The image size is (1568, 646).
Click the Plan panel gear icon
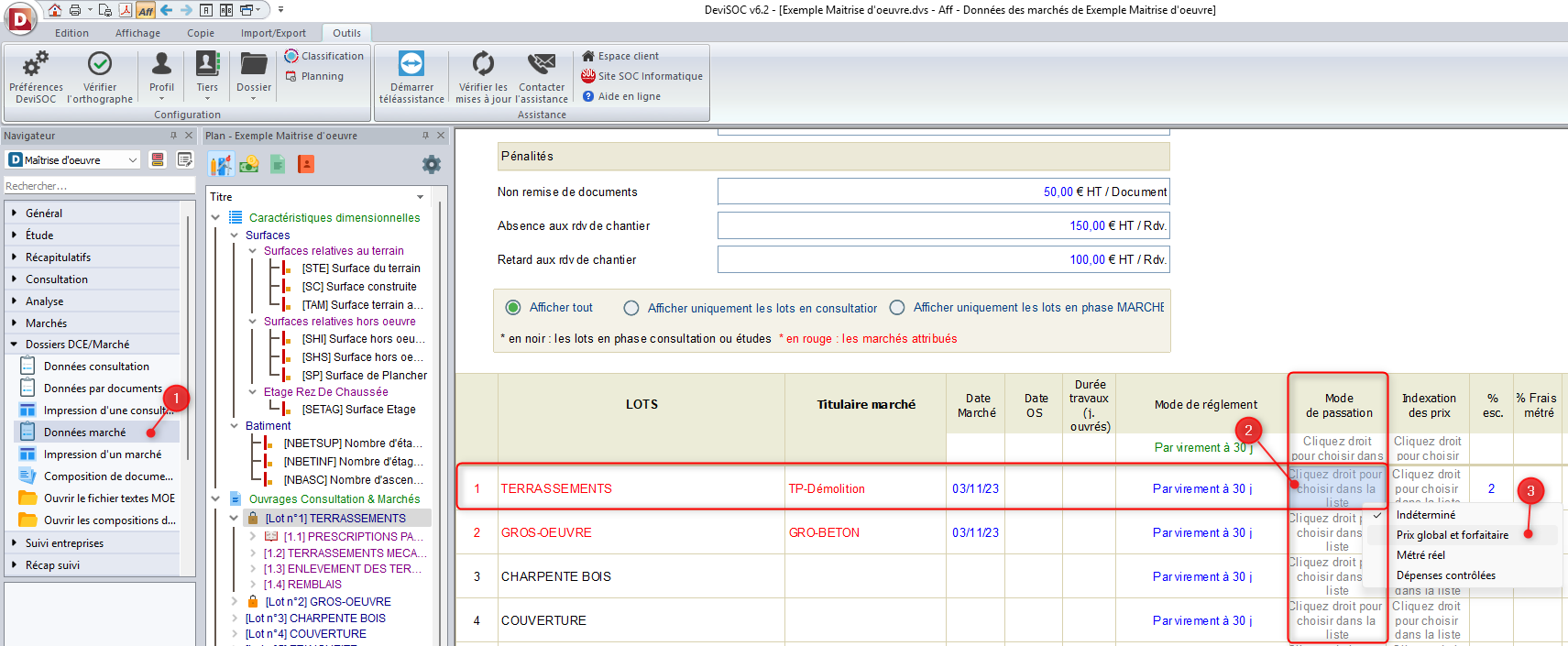click(x=432, y=165)
